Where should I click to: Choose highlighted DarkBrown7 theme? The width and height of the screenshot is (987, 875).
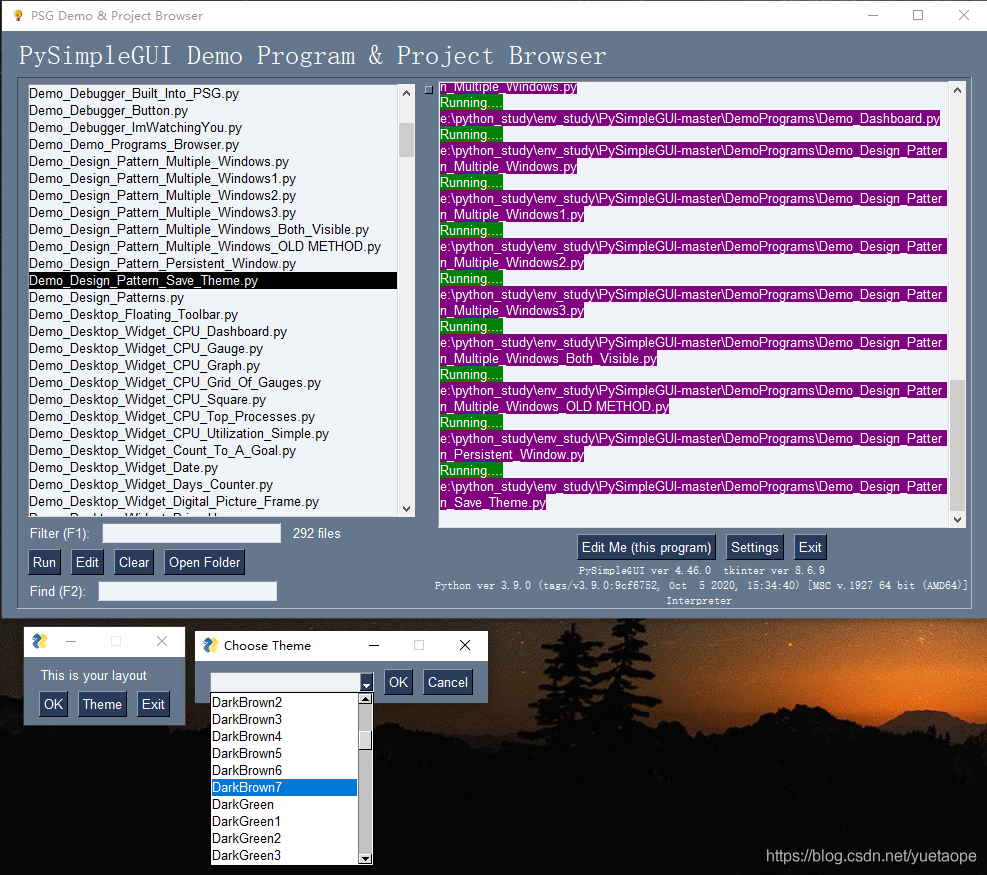[x=285, y=788]
